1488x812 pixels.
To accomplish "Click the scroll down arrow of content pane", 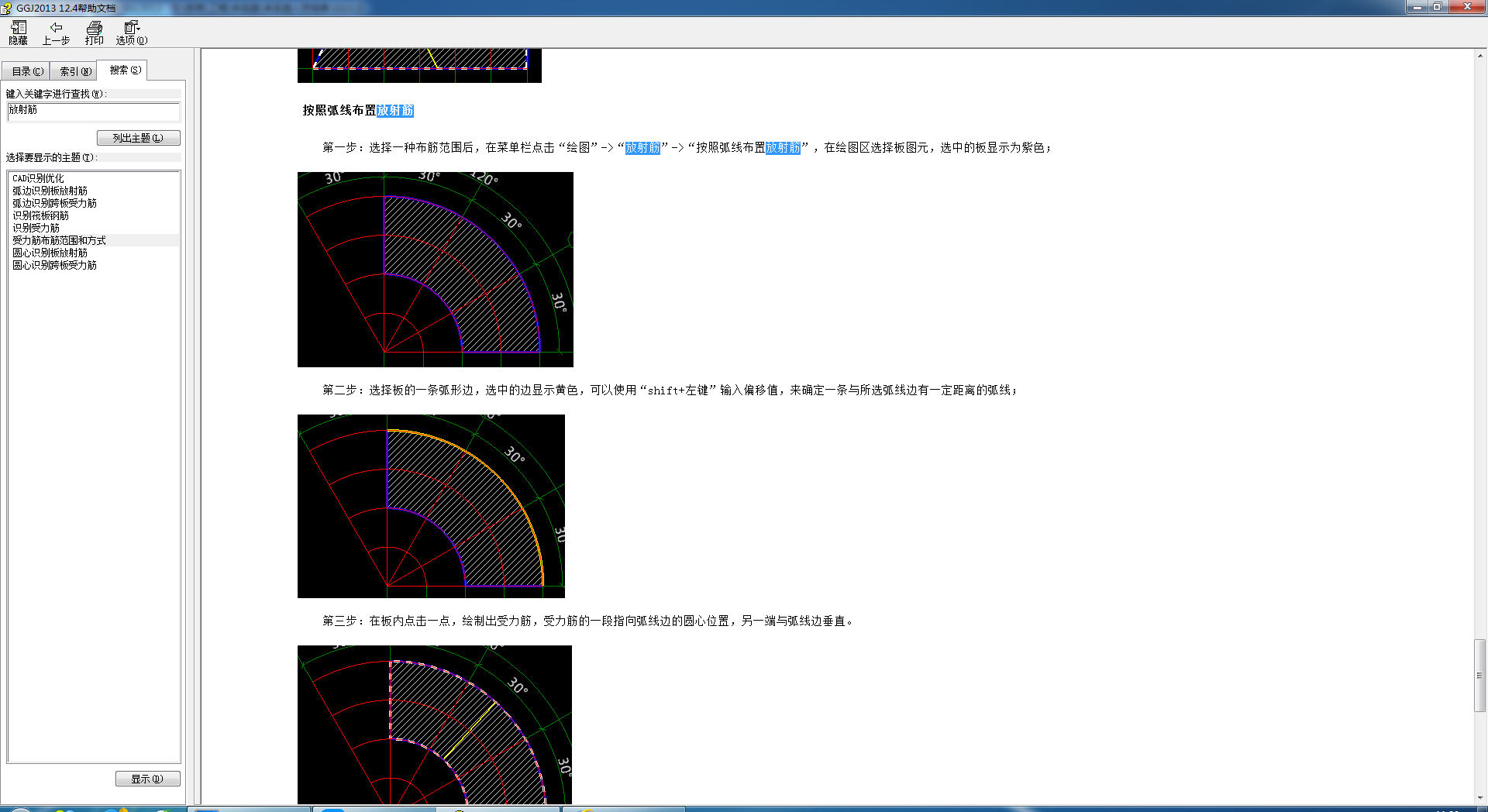I will click(x=1480, y=797).
